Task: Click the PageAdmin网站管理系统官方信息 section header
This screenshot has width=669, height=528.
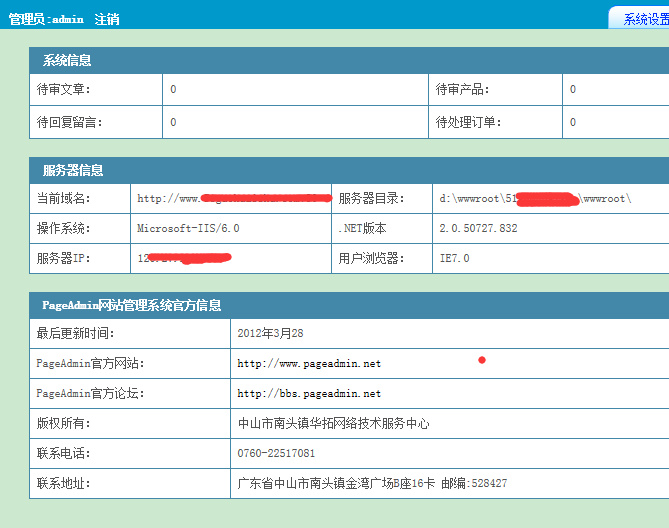Action: click(x=131, y=305)
